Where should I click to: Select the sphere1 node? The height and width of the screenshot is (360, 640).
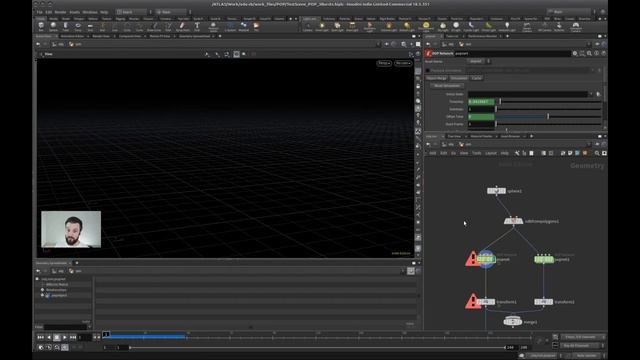pyautogui.click(x=496, y=191)
